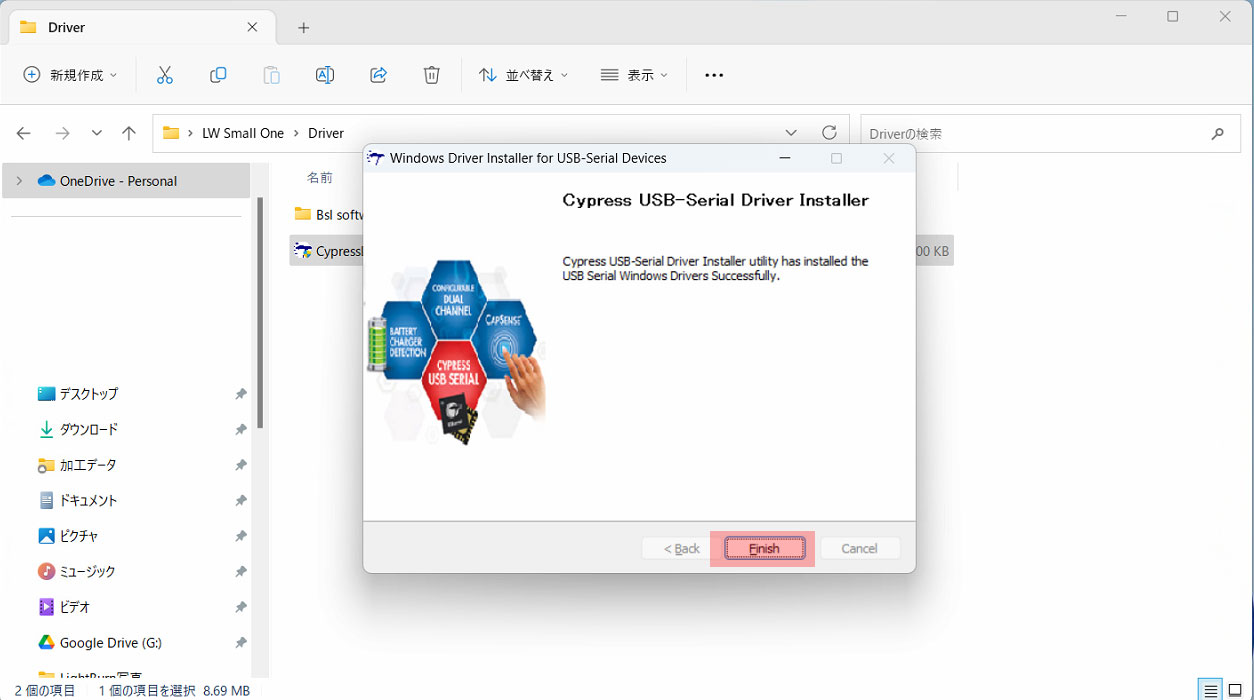
Task: Switch to details view in status bar
Action: coord(1210,690)
